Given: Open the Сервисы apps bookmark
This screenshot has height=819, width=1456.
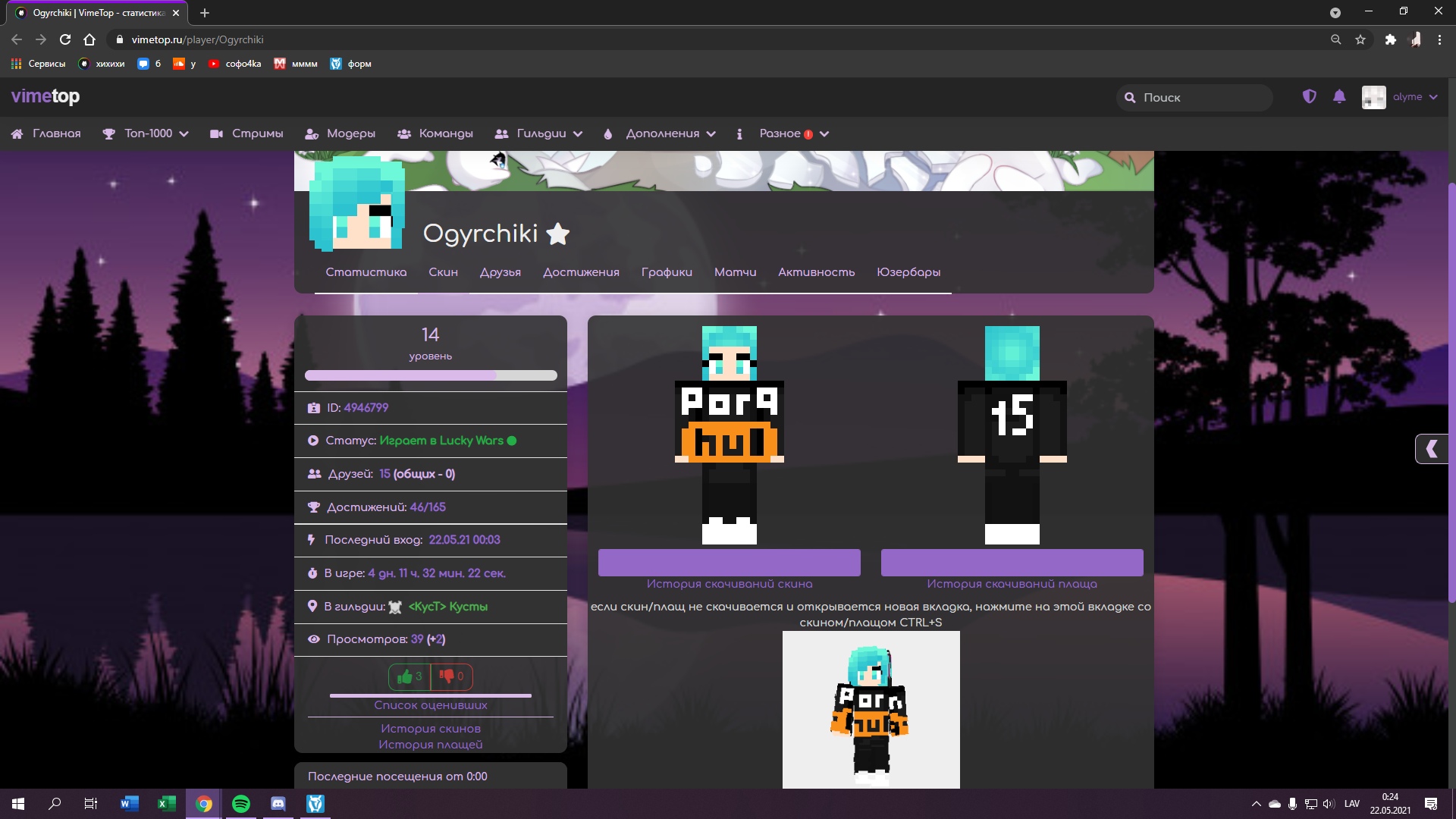Looking at the screenshot, I should tap(39, 64).
